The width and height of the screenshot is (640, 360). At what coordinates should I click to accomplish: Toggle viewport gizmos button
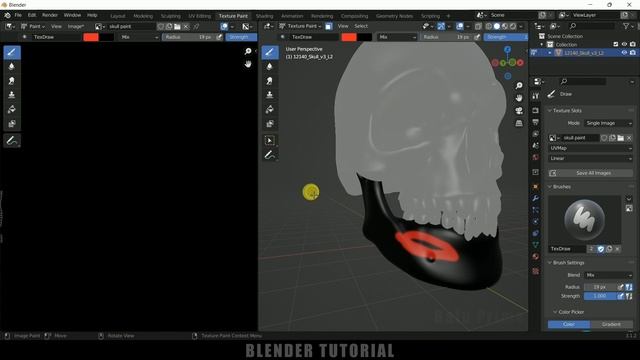[441, 26]
